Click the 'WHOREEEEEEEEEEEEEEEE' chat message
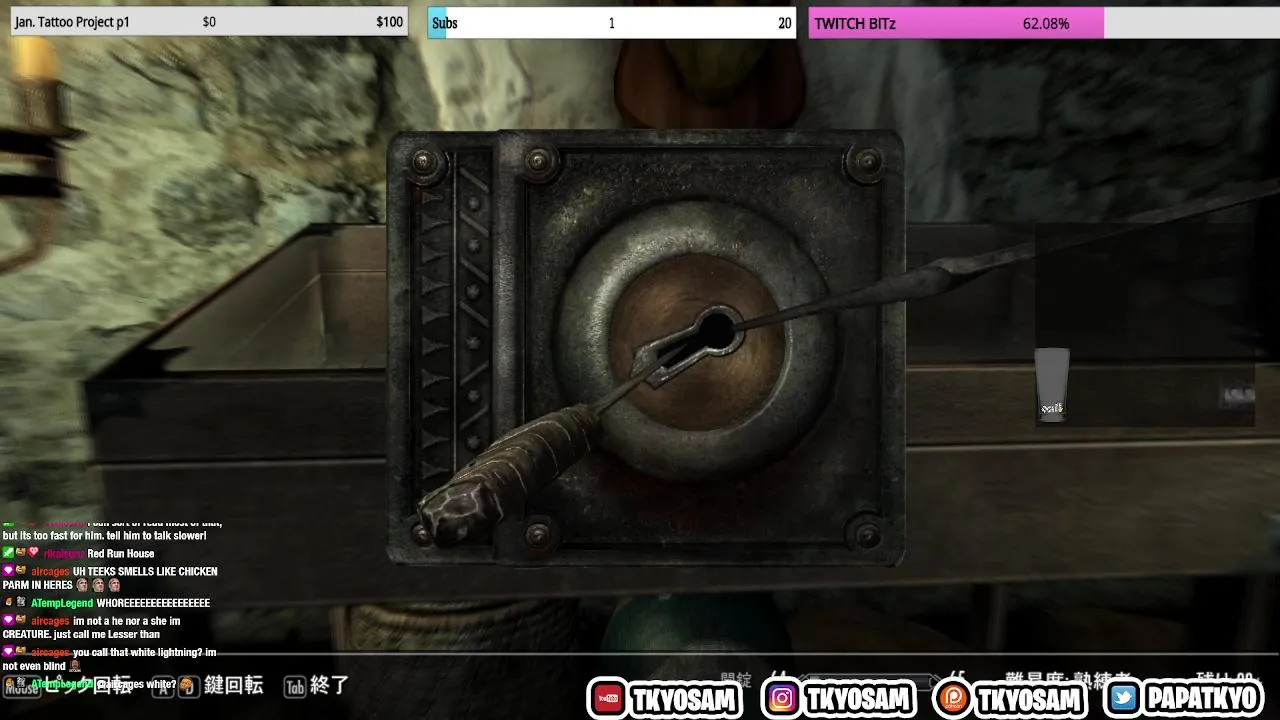1280x720 pixels. 153,603
